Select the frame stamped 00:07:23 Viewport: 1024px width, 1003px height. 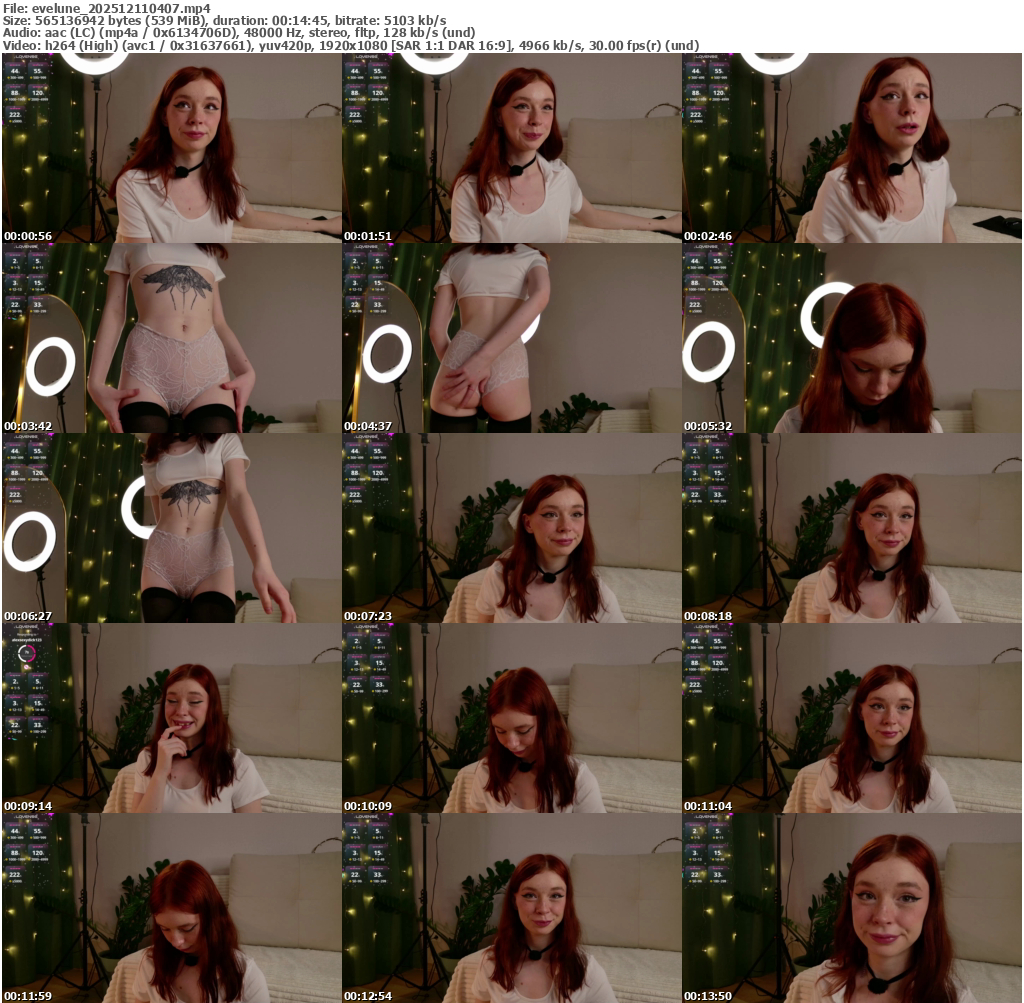511,527
